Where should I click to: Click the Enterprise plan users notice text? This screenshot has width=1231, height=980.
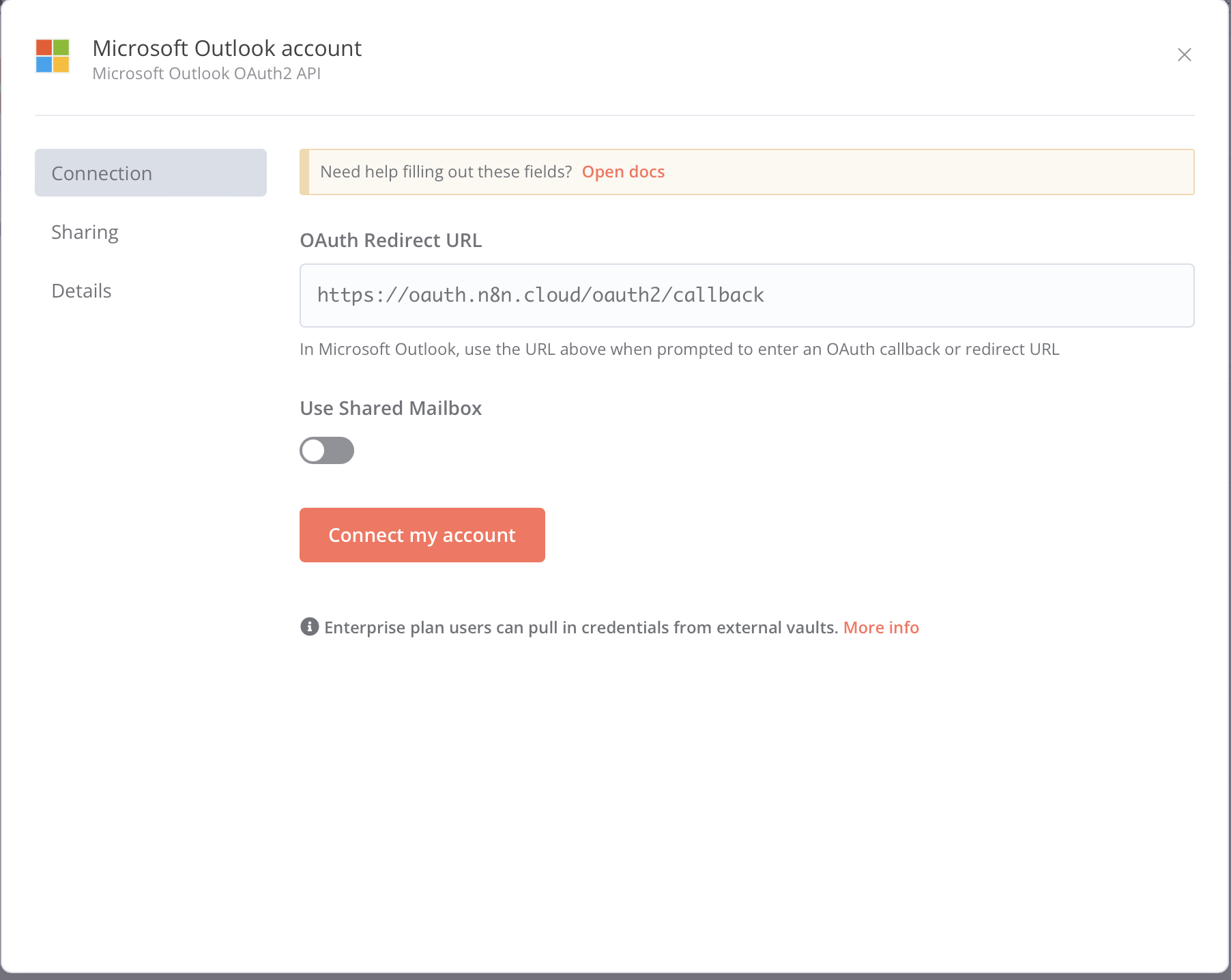pyautogui.click(x=581, y=627)
